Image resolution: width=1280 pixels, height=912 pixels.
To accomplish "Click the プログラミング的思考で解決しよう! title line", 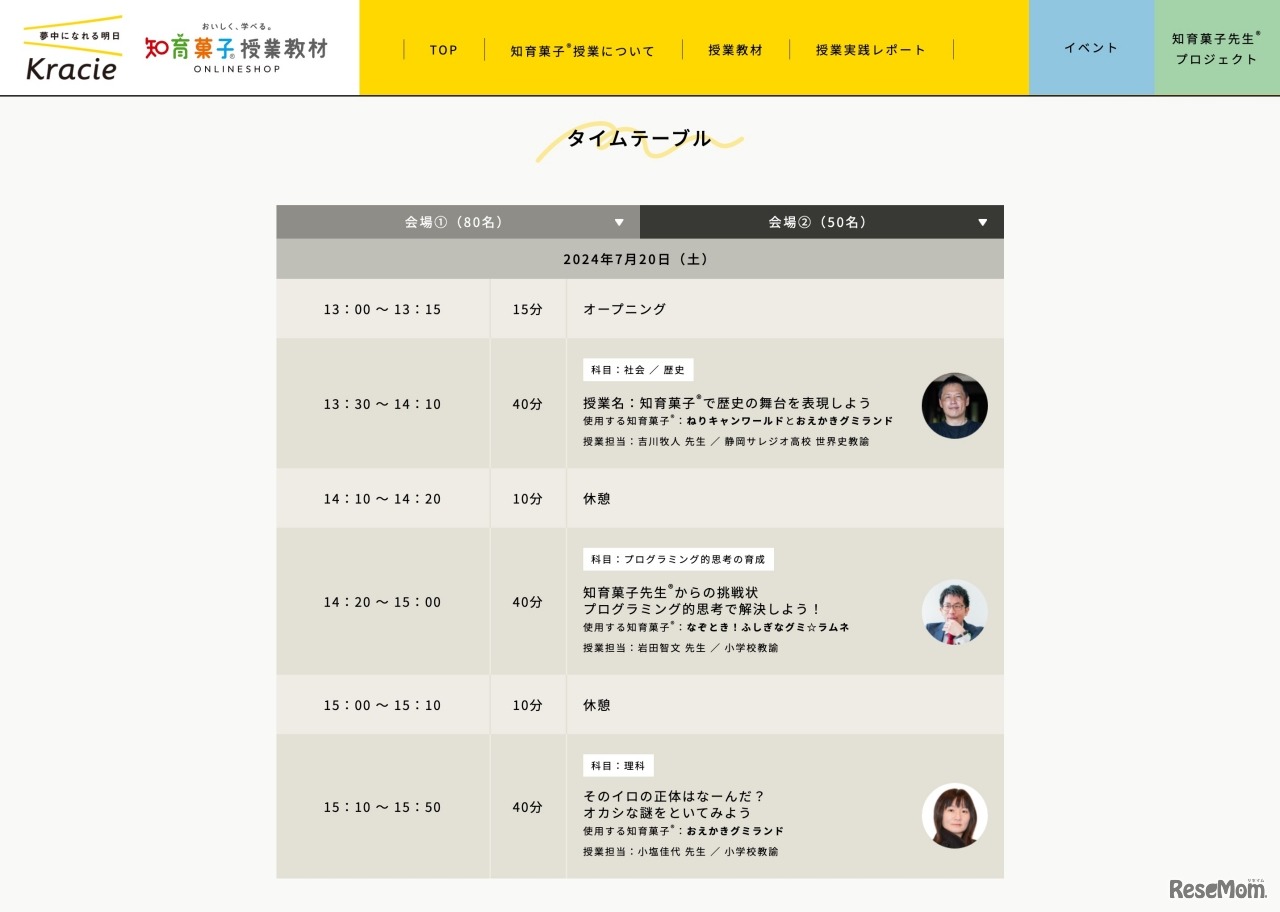I will [702, 608].
